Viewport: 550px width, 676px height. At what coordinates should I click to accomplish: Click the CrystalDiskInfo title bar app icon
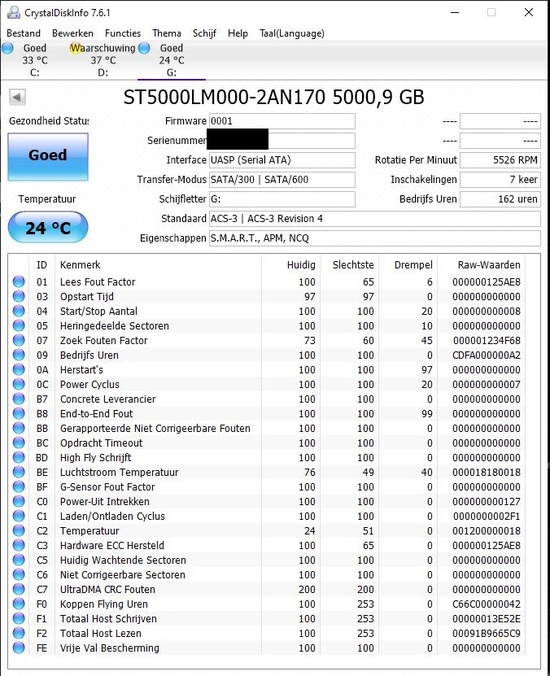[x=13, y=13]
